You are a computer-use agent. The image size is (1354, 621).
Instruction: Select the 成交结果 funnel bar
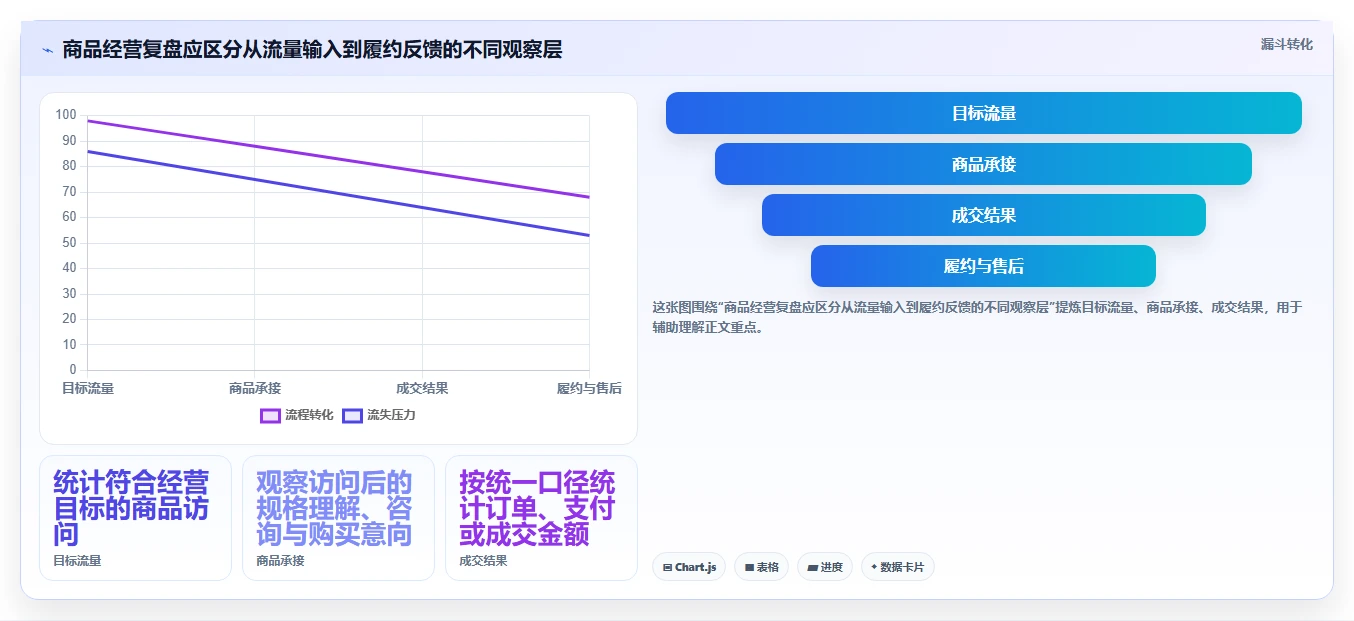984,215
